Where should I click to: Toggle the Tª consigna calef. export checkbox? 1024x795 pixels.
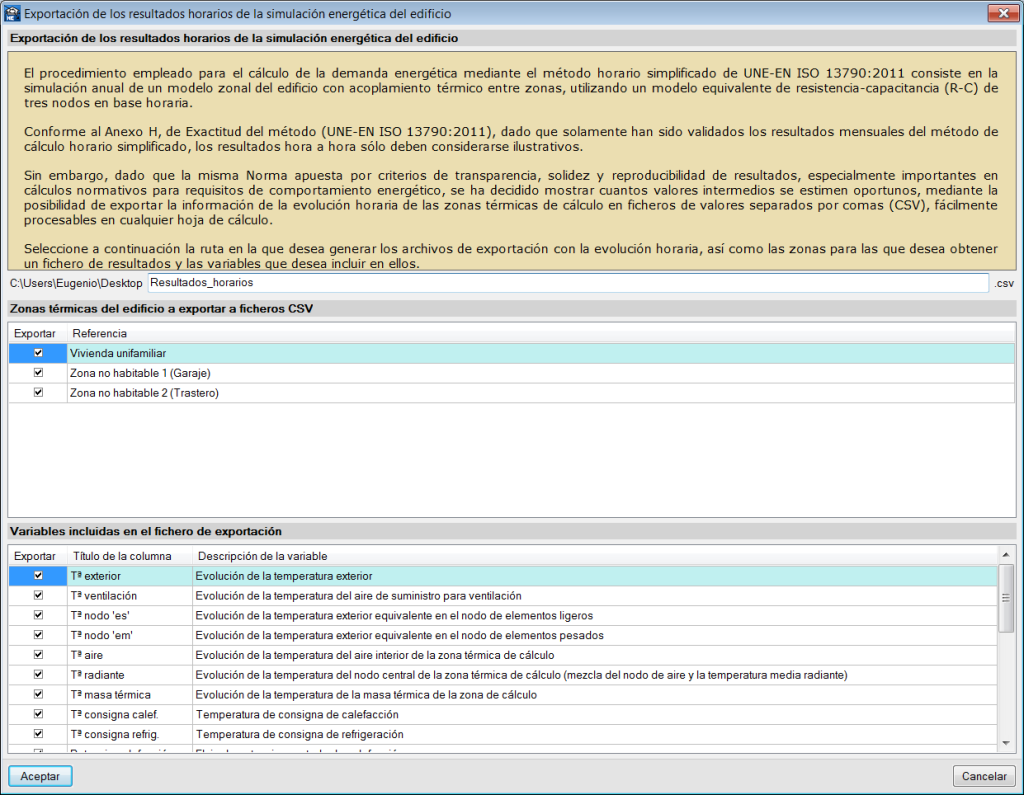(x=39, y=713)
